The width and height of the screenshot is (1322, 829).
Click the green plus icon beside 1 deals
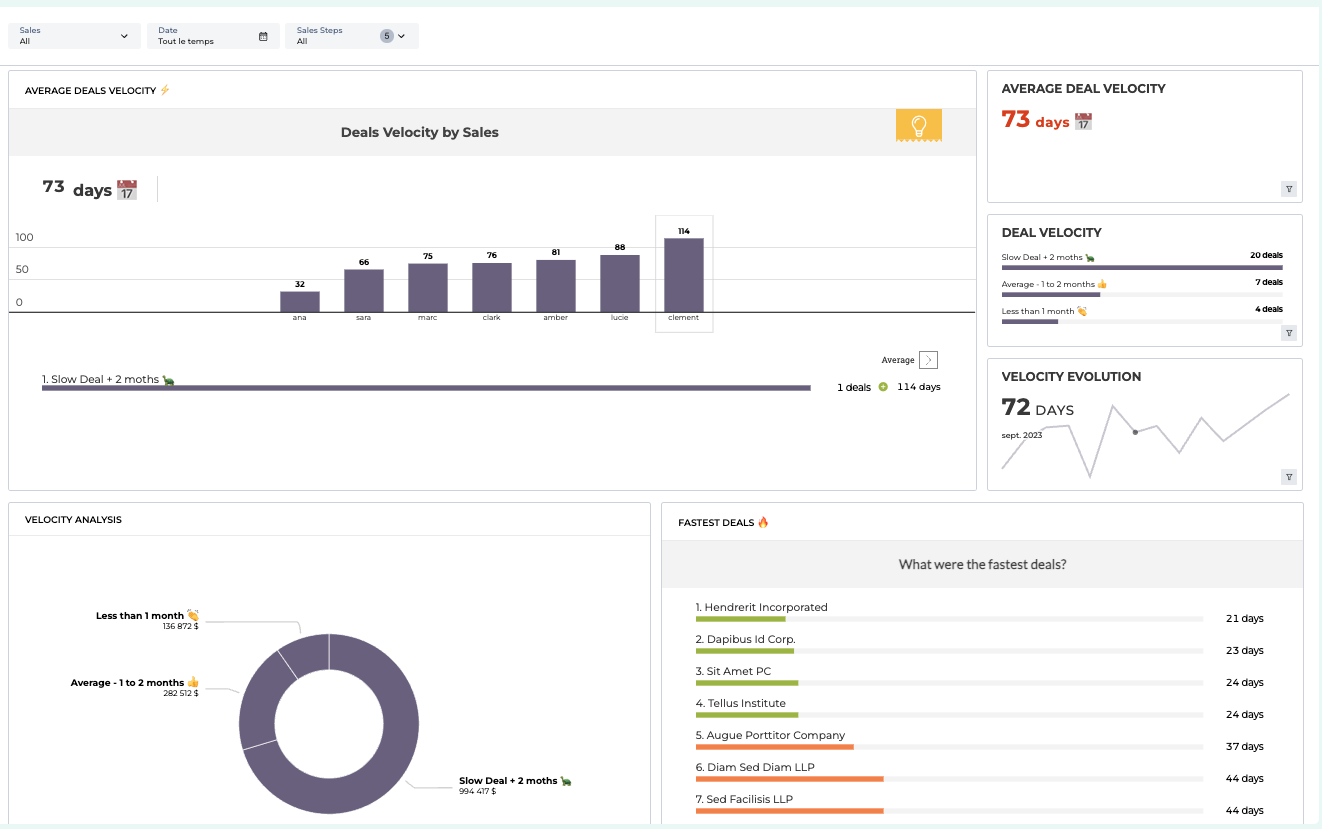(x=883, y=387)
